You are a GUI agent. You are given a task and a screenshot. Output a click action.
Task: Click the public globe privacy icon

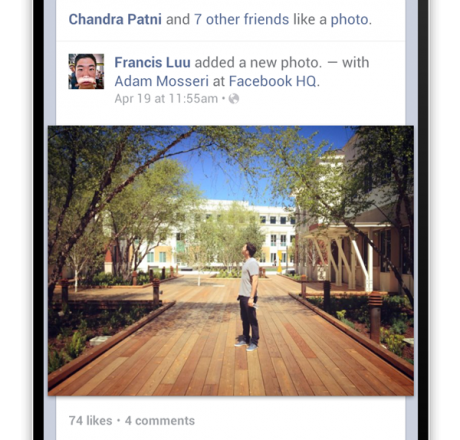coord(234,99)
